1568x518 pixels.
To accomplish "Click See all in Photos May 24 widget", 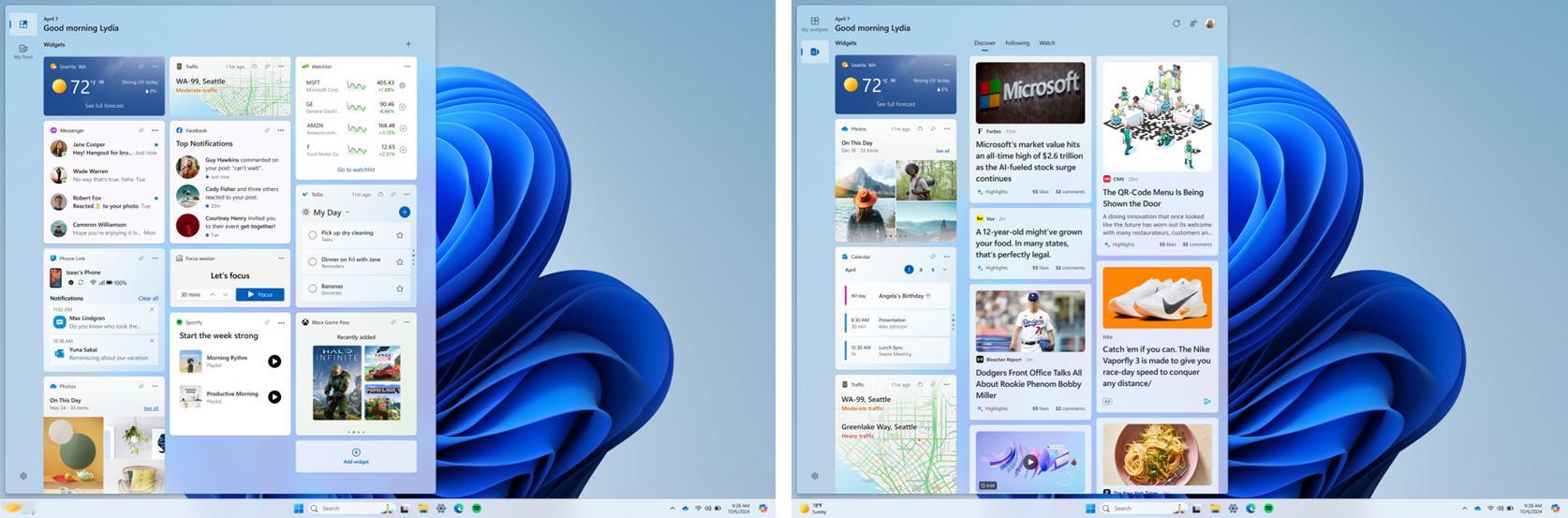I will tap(151, 408).
